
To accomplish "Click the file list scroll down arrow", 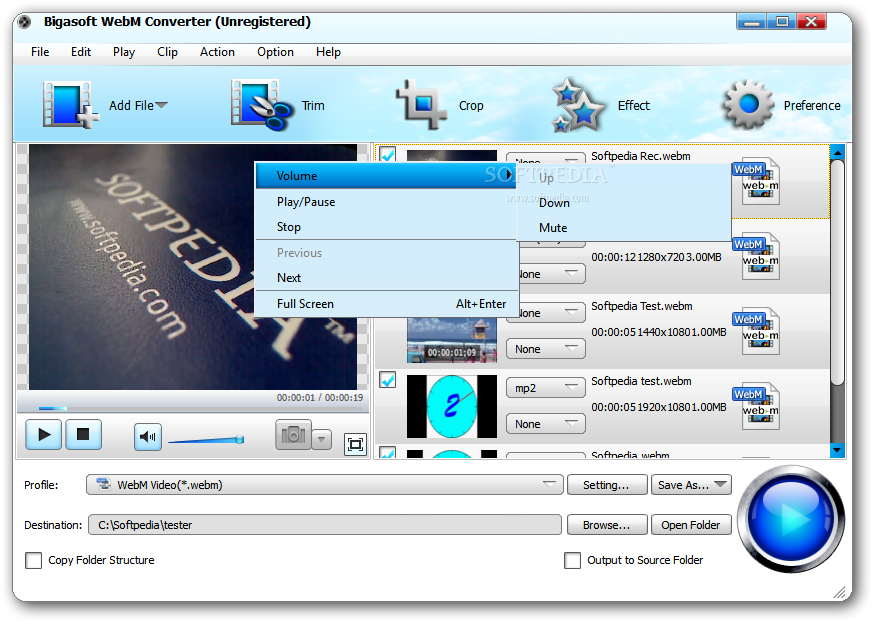I will [x=837, y=449].
